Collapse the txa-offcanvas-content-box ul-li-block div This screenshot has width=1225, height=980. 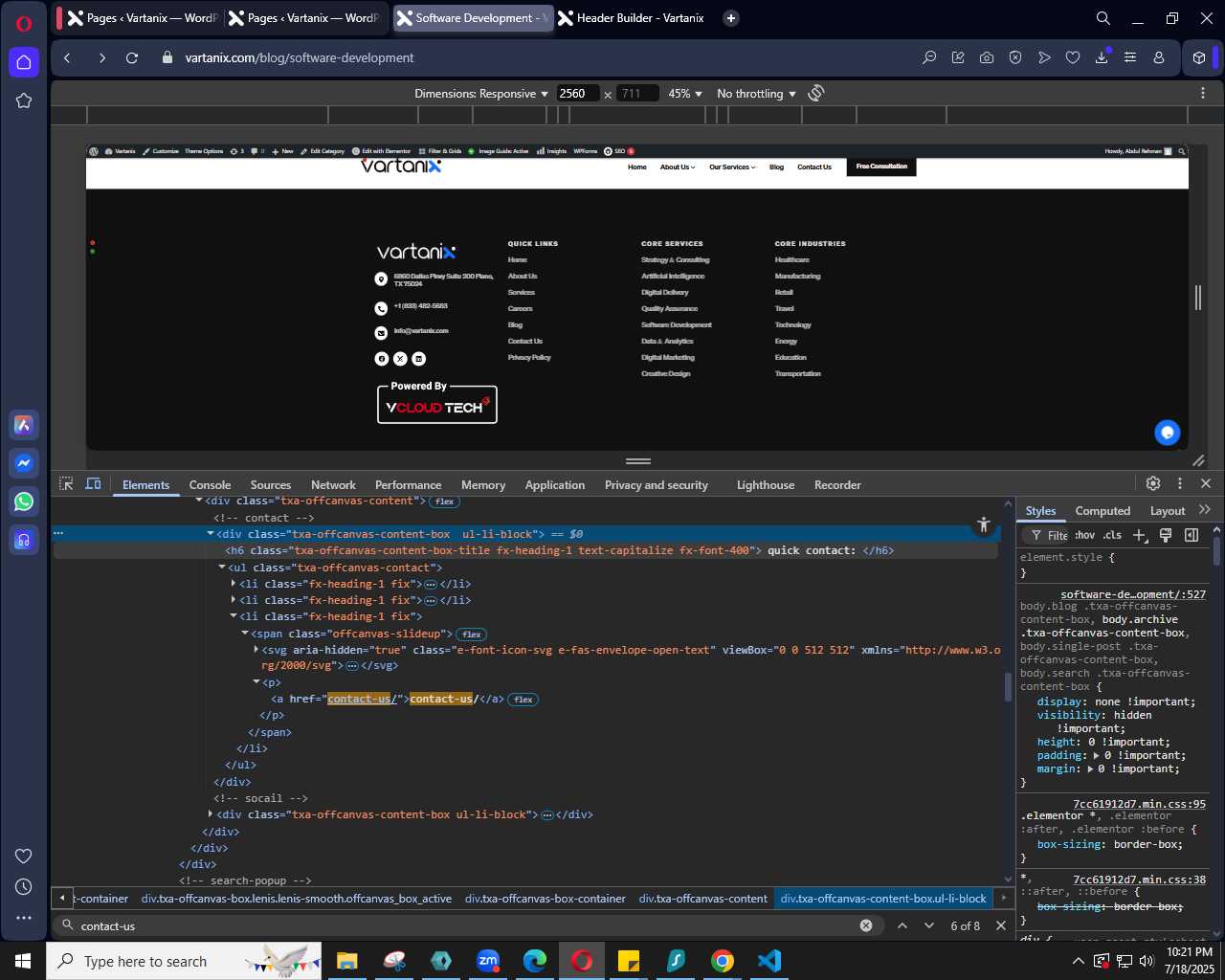[211, 534]
